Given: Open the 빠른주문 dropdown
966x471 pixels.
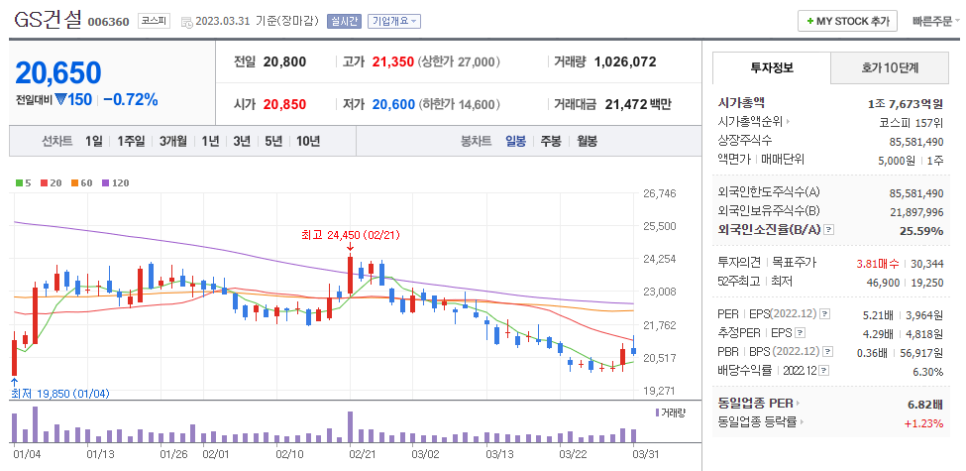Looking at the screenshot, I should [x=936, y=21].
